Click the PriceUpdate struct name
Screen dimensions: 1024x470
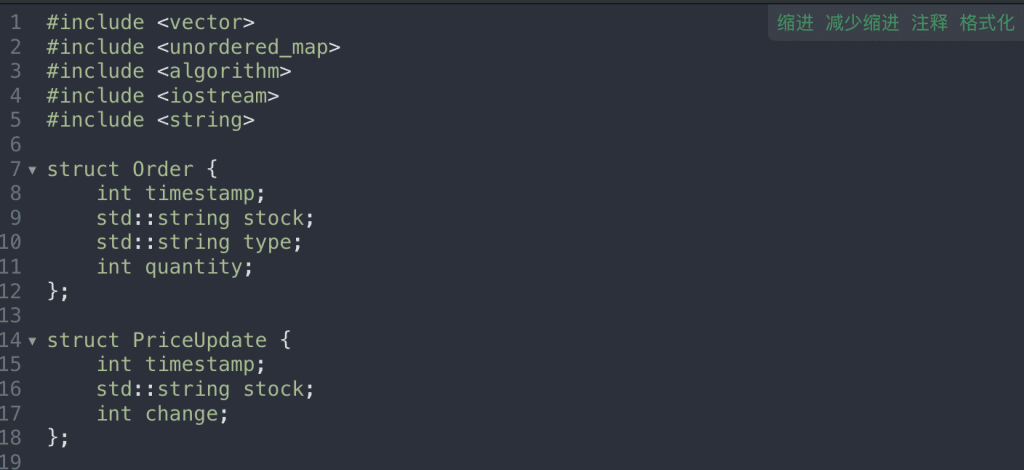coord(200,340)
